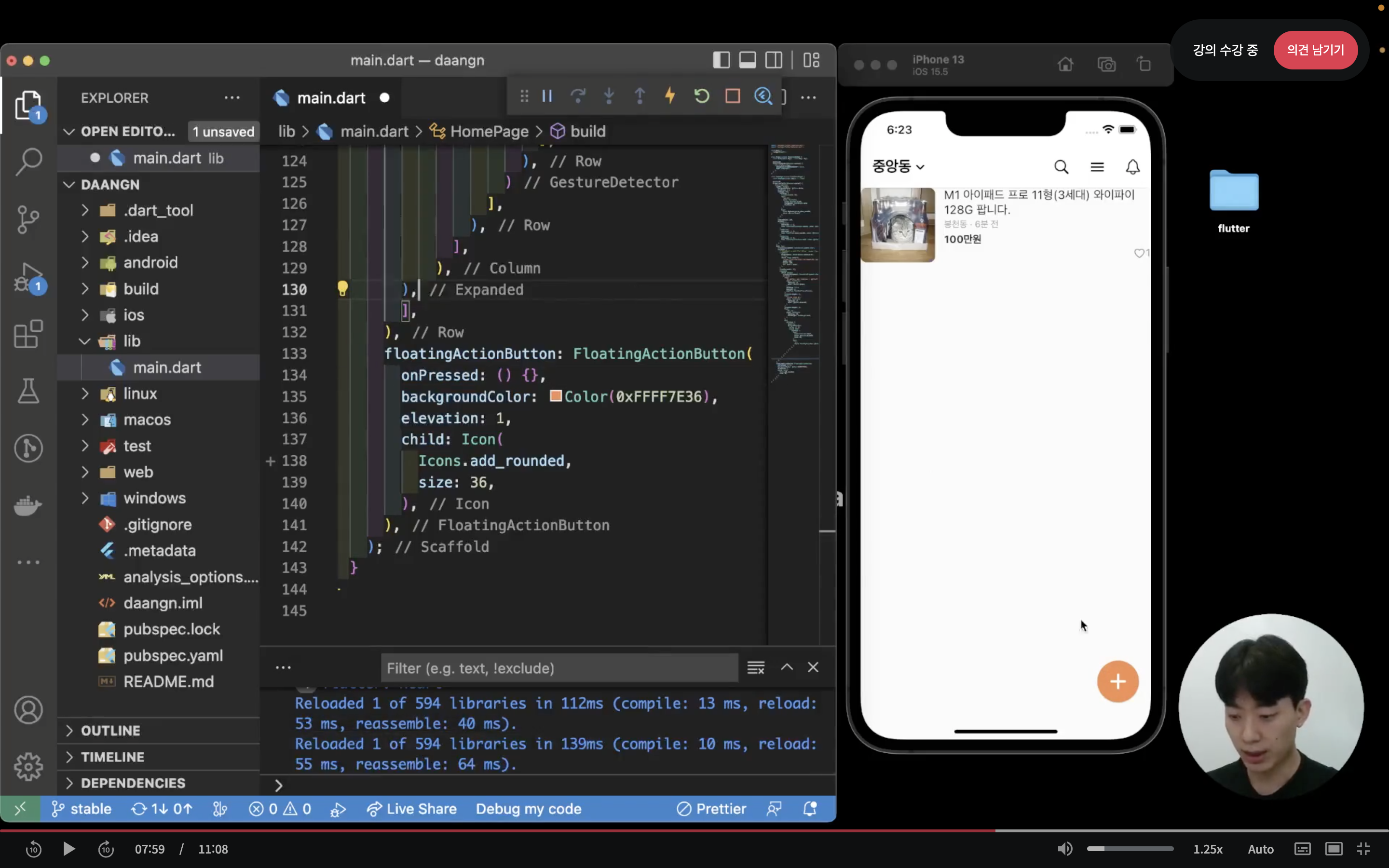Click debug Step Over button

pyautogui.click(x=578, y=96)
